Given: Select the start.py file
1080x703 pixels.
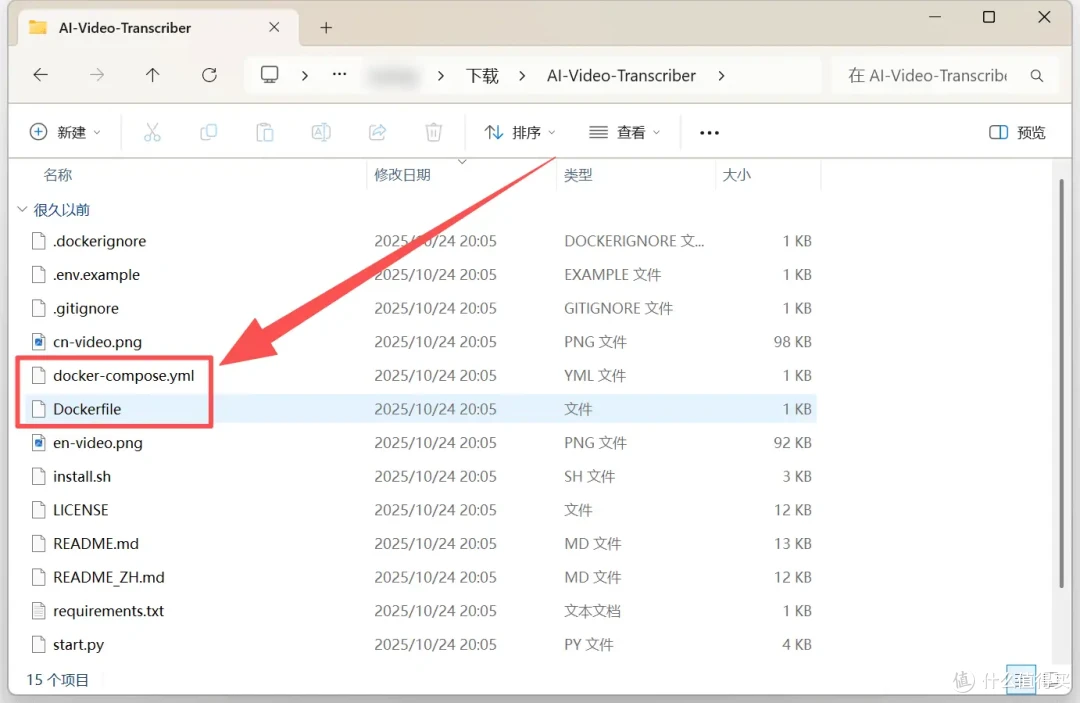Looking at the screenshot, I should click(x=79, y=644).
